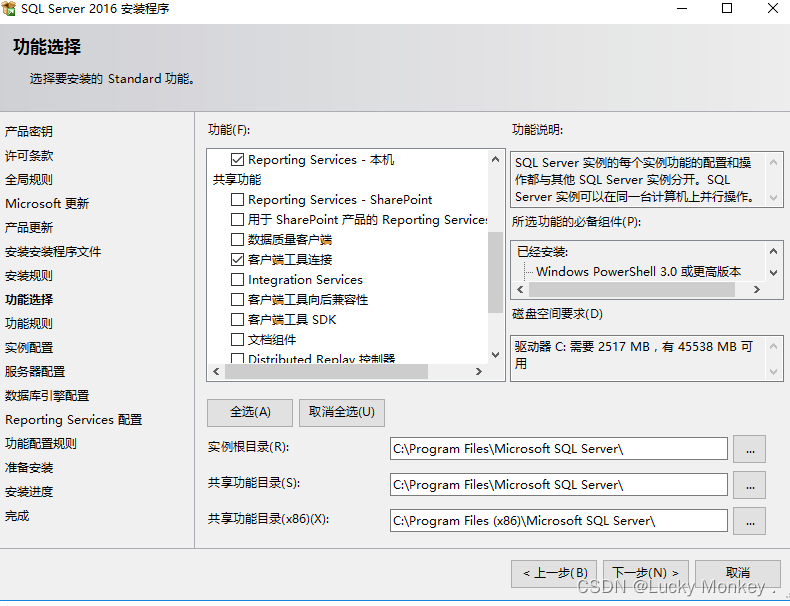Select 功能选择 step in sidebar

tap(29, 300)
